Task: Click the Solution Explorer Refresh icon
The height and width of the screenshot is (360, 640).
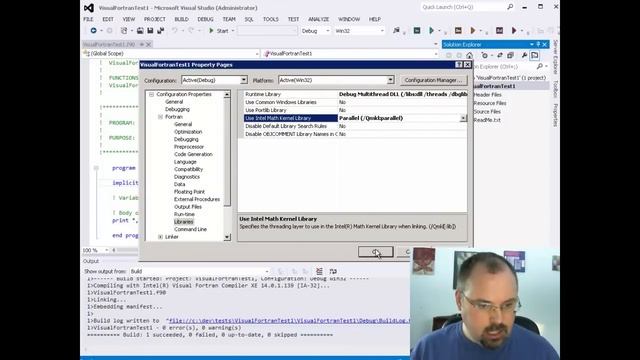Action: click(x=500, y=55)
